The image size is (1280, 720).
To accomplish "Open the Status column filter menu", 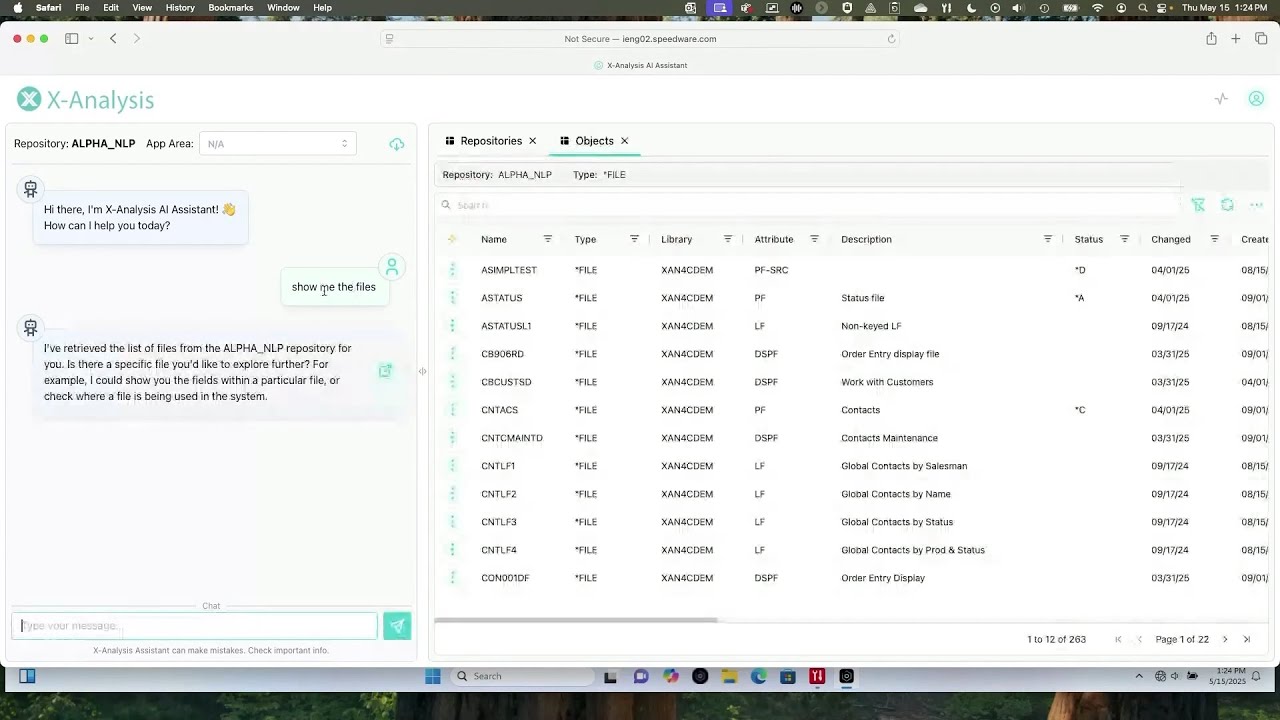I will point(1124,239).
